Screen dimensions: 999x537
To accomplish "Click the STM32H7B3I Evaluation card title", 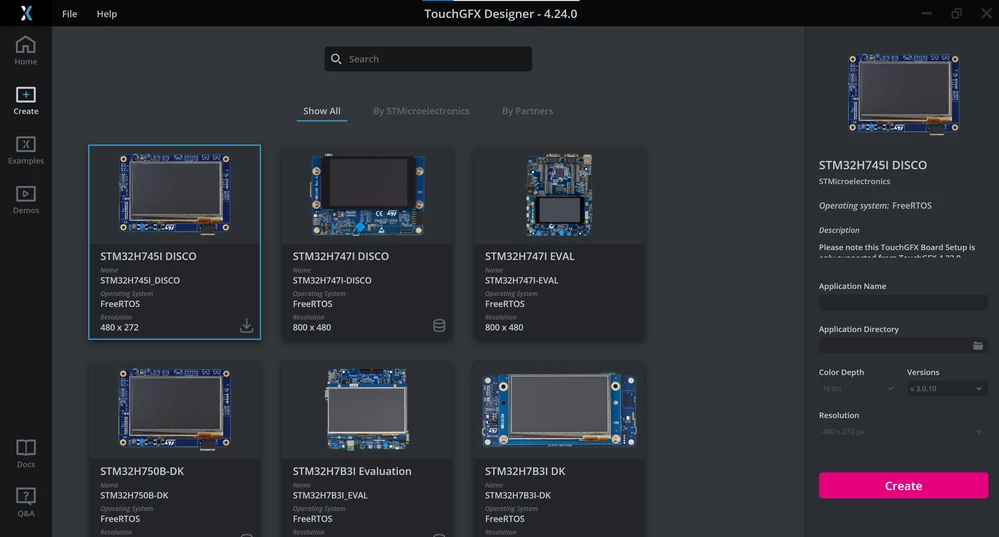I will pos(352,471).
